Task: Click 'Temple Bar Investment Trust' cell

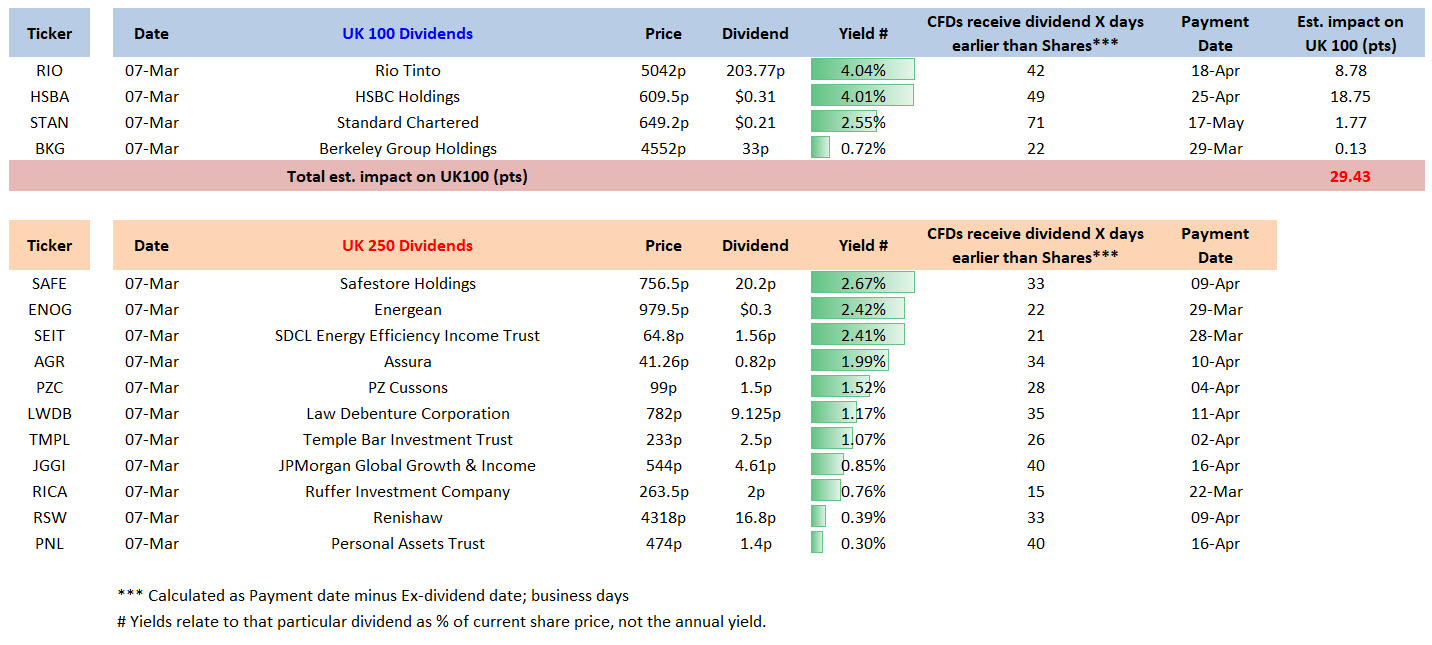Action: point(407,439)
